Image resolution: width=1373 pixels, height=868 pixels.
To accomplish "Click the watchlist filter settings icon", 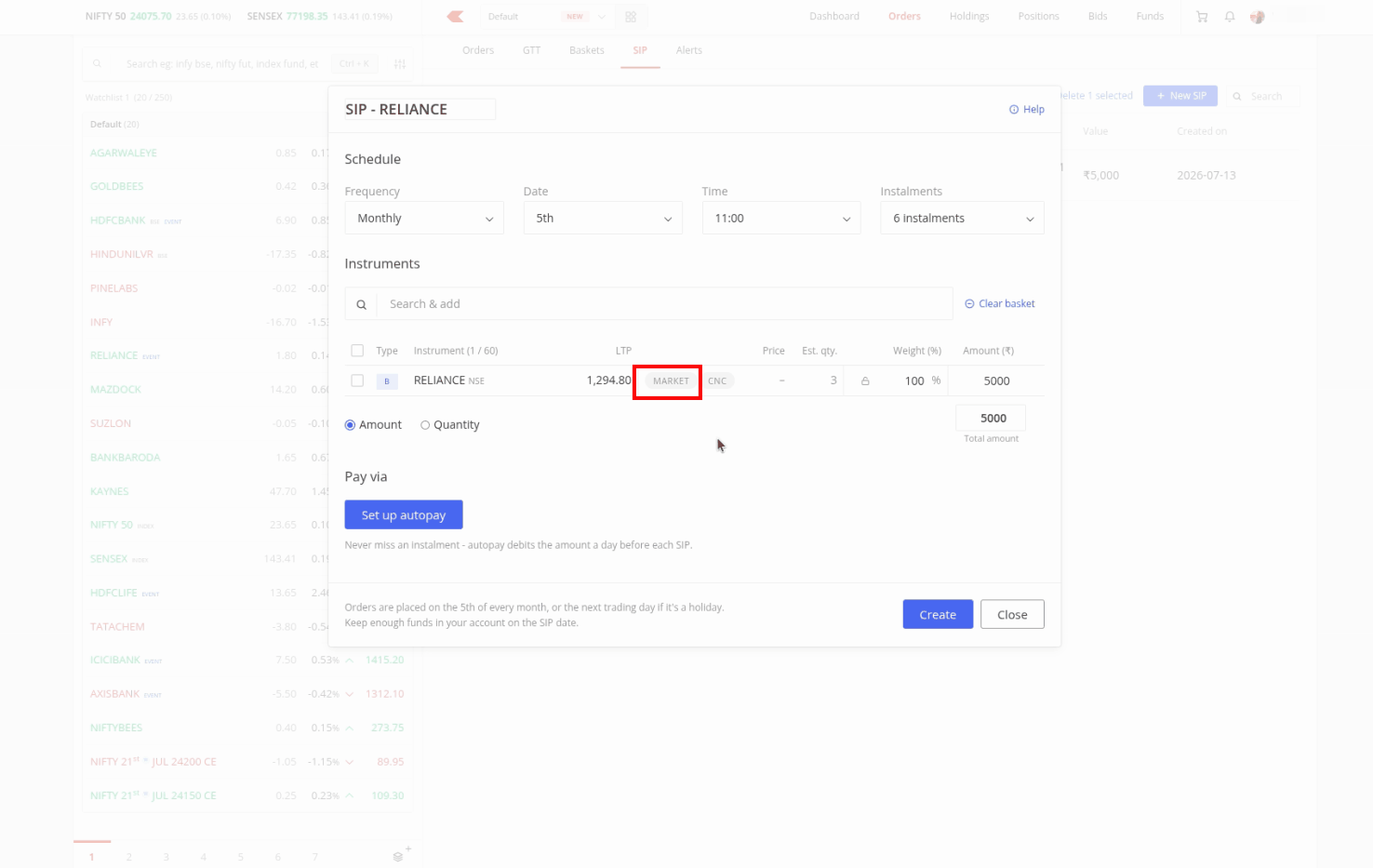I will [400, 64].
